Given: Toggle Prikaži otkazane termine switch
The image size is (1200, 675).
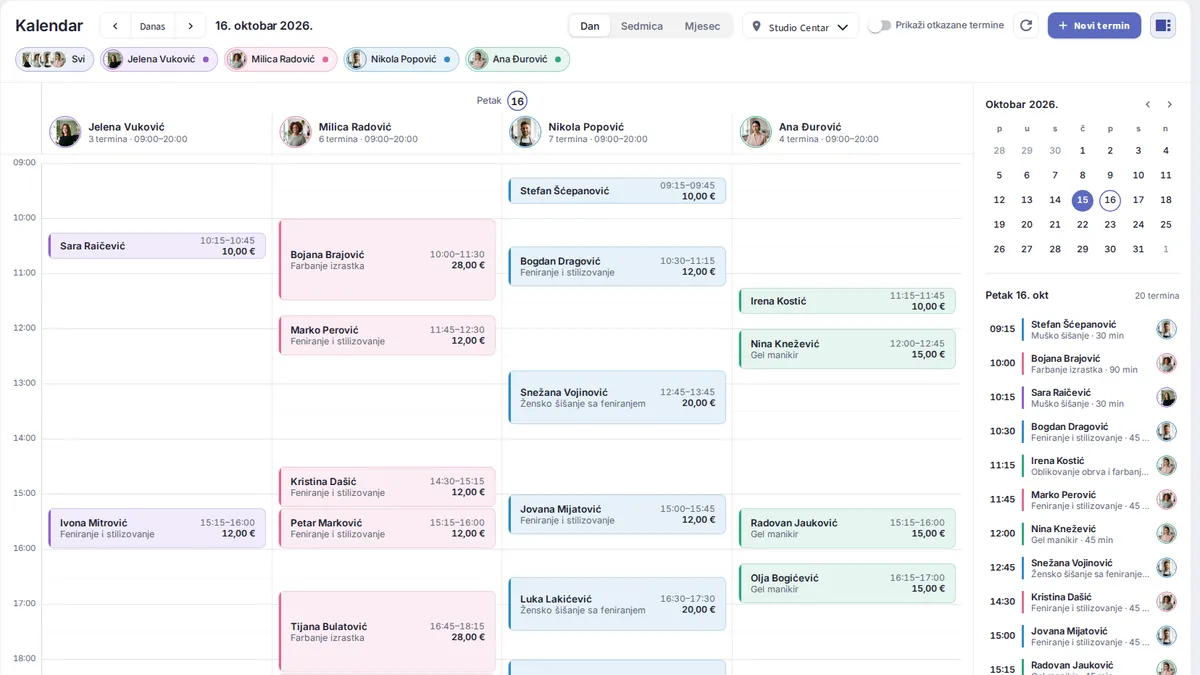Looking at the screenshot, I should (879, 26).
